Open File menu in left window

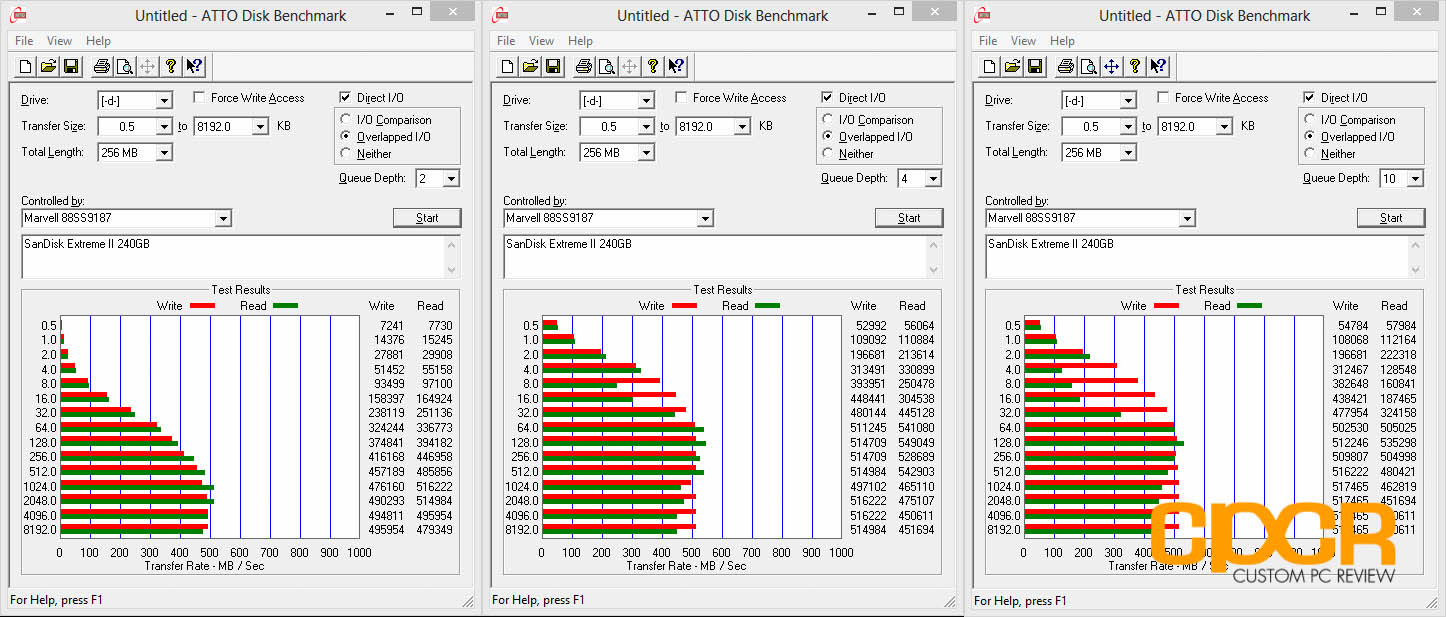[24, 41]
